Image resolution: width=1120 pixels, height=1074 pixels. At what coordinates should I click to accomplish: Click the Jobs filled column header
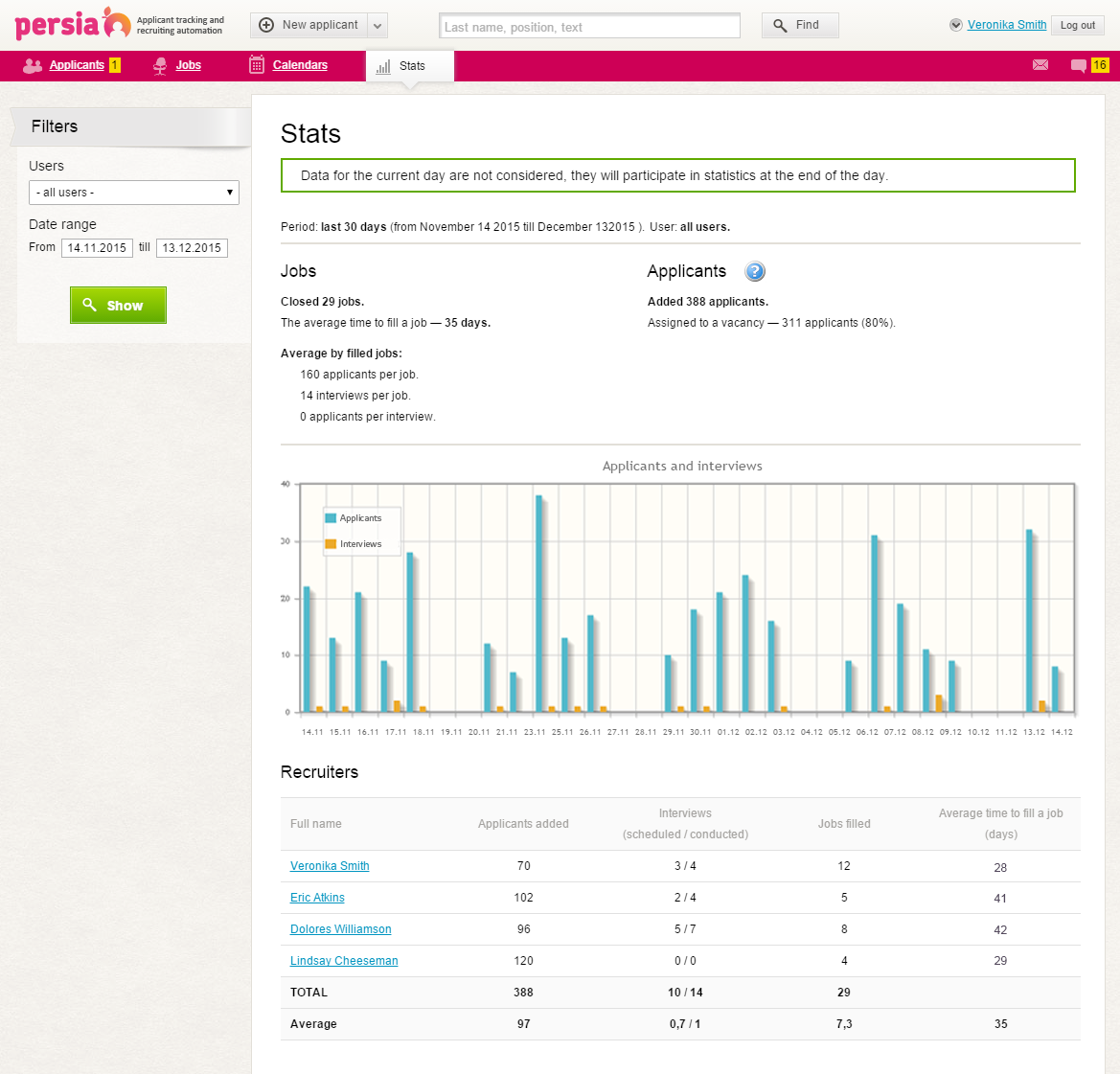tap(844, 824)
